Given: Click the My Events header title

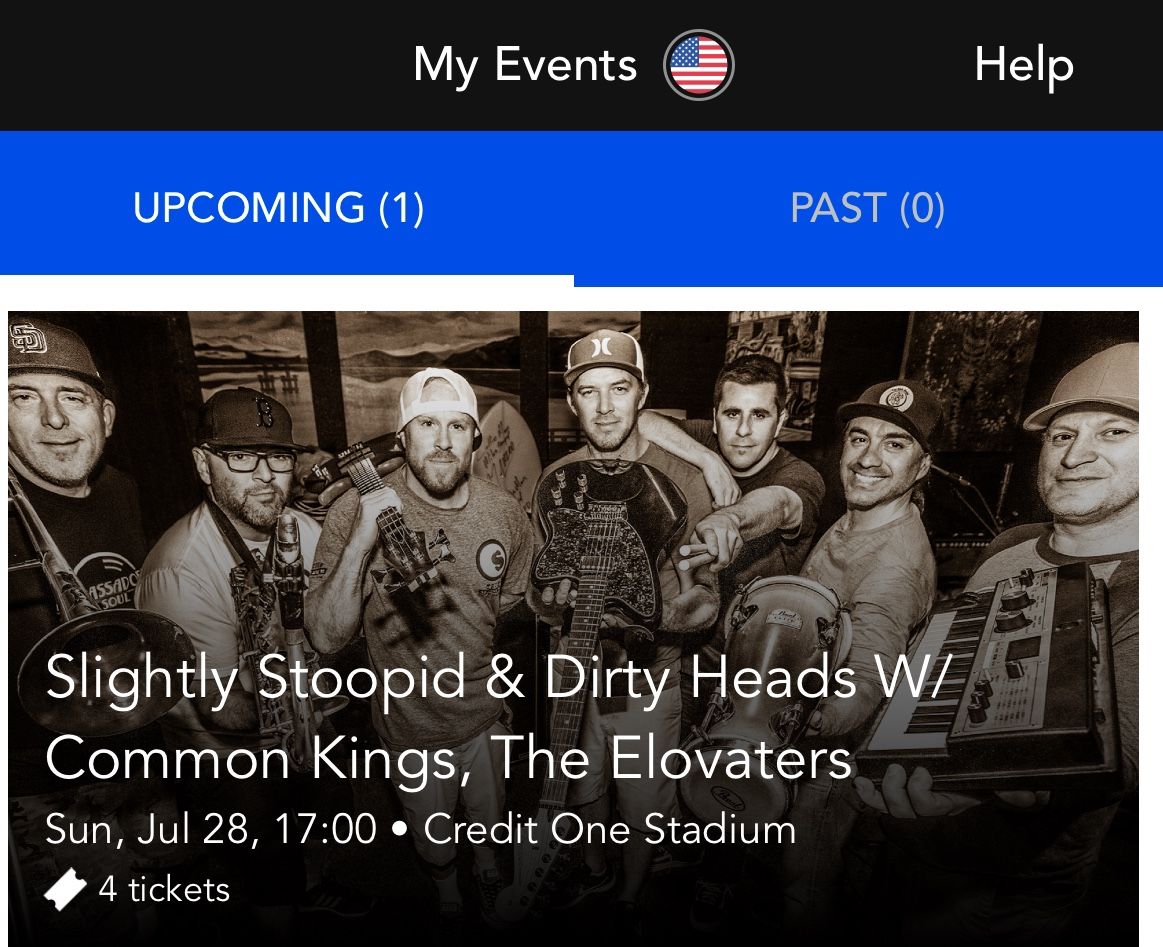Looking at the screenshot, I should tap(524, 66).
